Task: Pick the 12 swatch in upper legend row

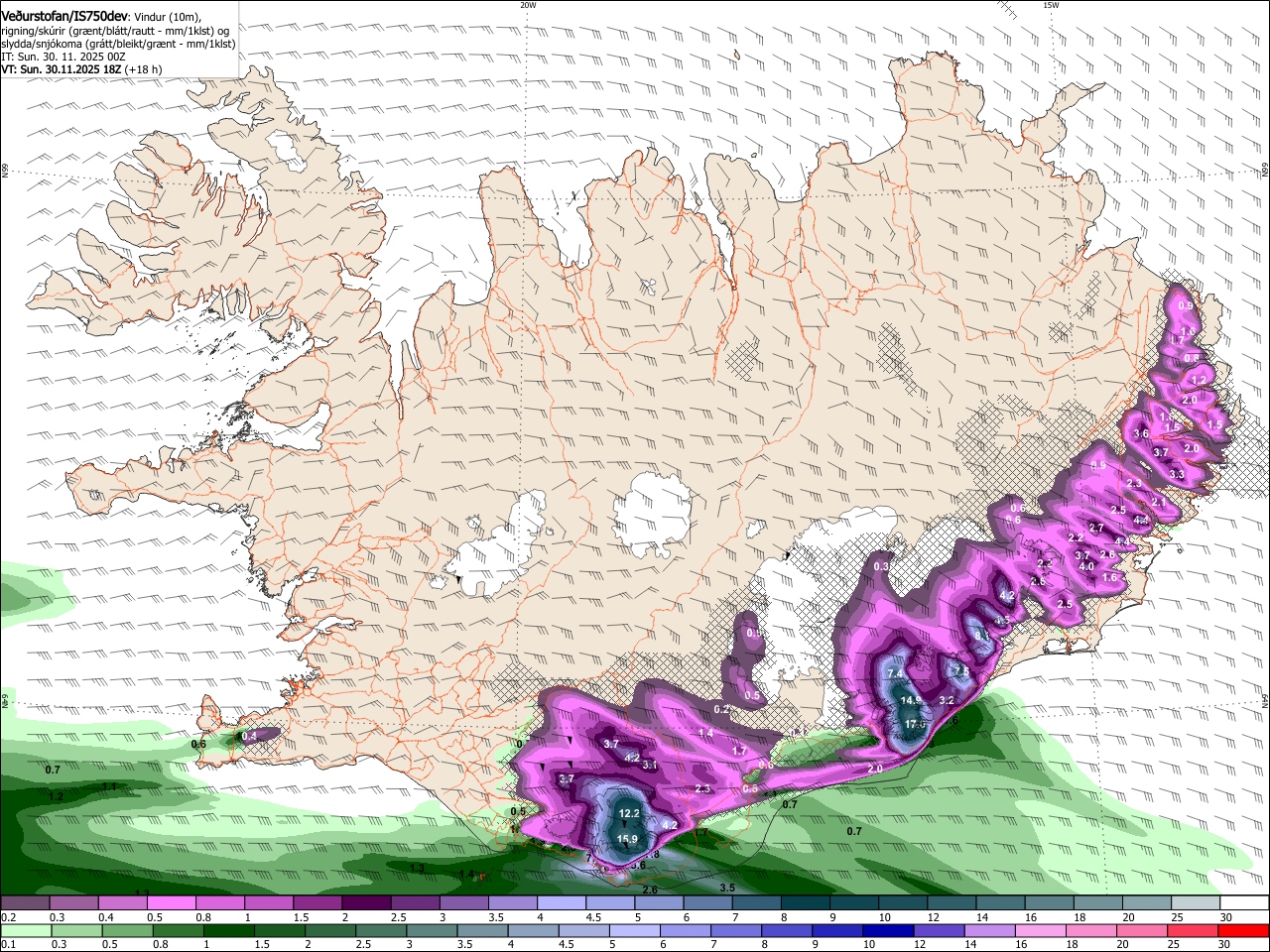Action: coord(952,902)
